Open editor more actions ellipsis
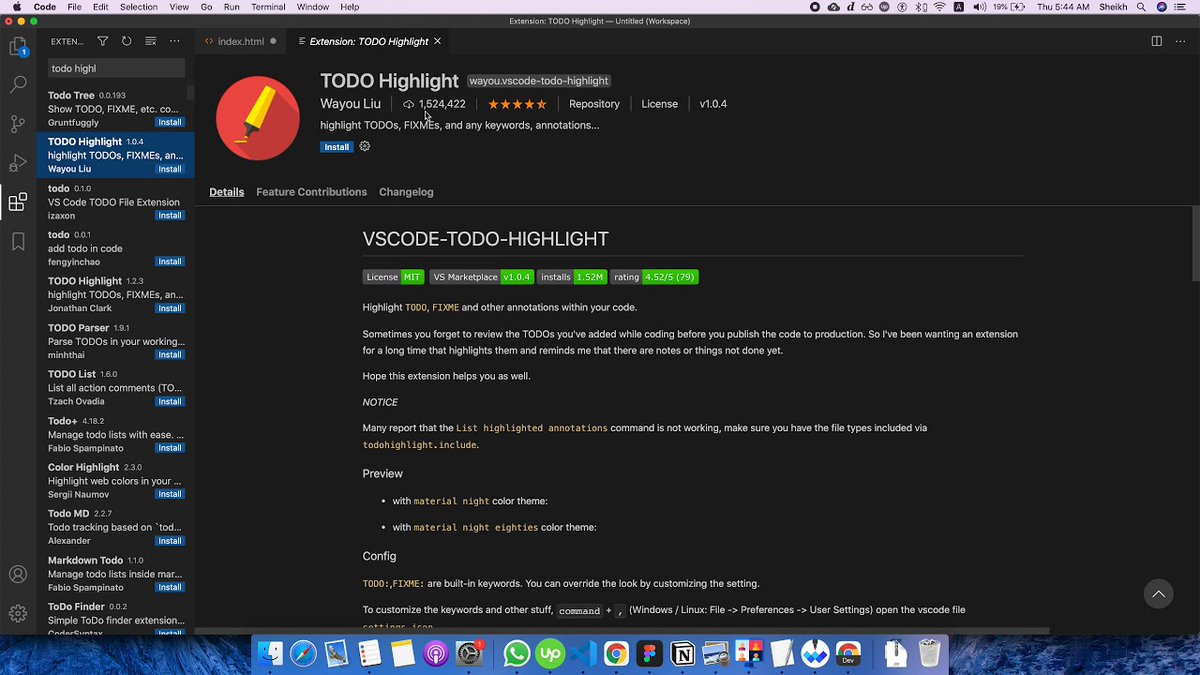 click(x=1180, y=41)
